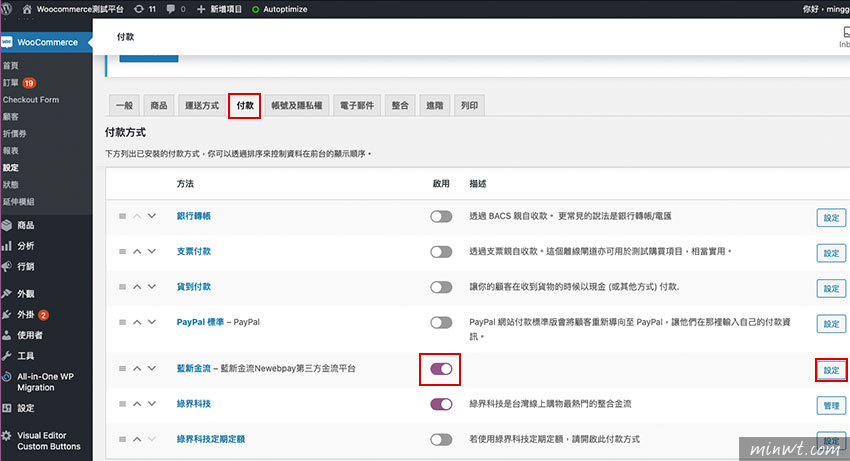Enable the PayPal 標準 toggle
850x461 pixels.
pyautogui.click(x=441, y=323)
